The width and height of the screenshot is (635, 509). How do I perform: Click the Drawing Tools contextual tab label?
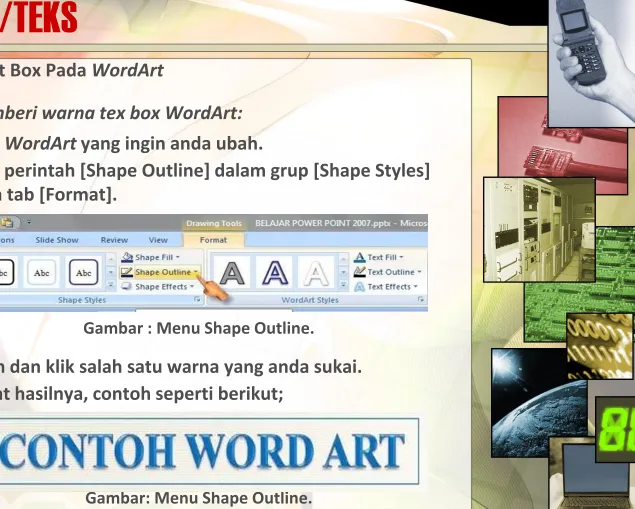[x=214, y=224]
